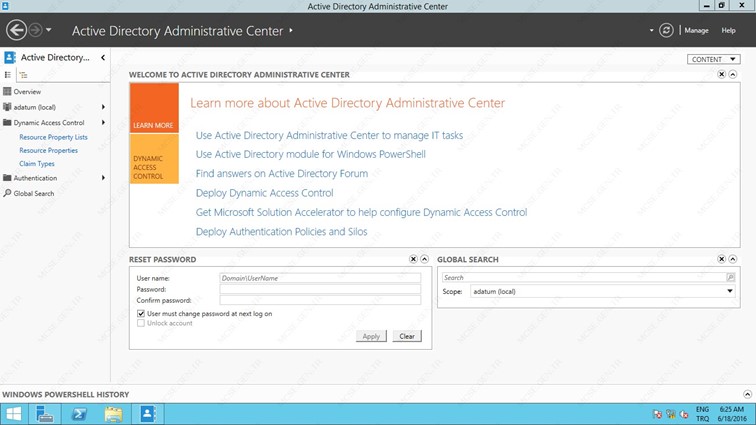Viewport: 756px width, 425px height.
Task: Open 'Learn more about Active Directory Administrative Center'
Action: click(347, 103)
